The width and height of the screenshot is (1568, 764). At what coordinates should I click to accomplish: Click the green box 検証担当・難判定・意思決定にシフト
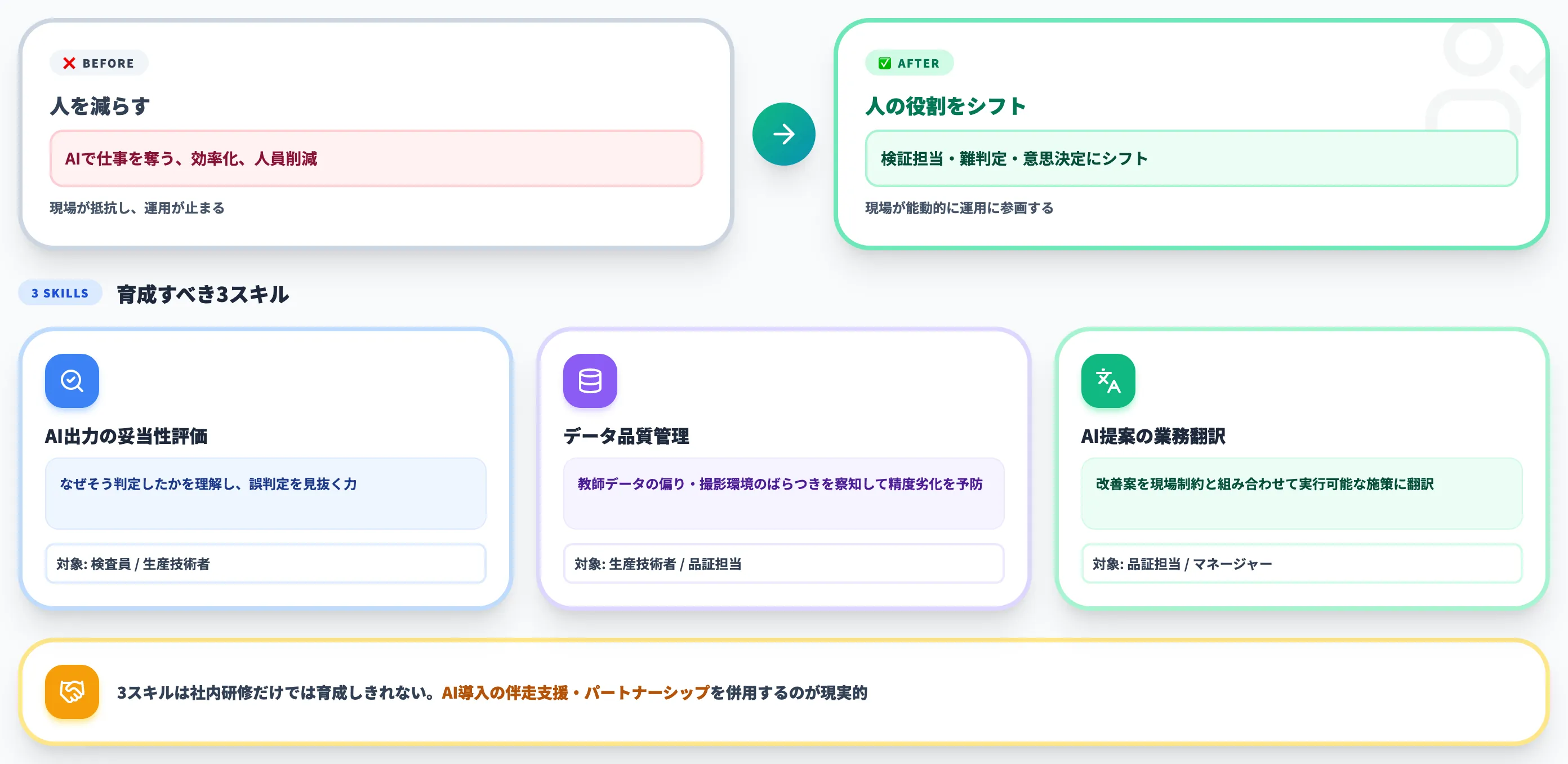pos(1191,158)
